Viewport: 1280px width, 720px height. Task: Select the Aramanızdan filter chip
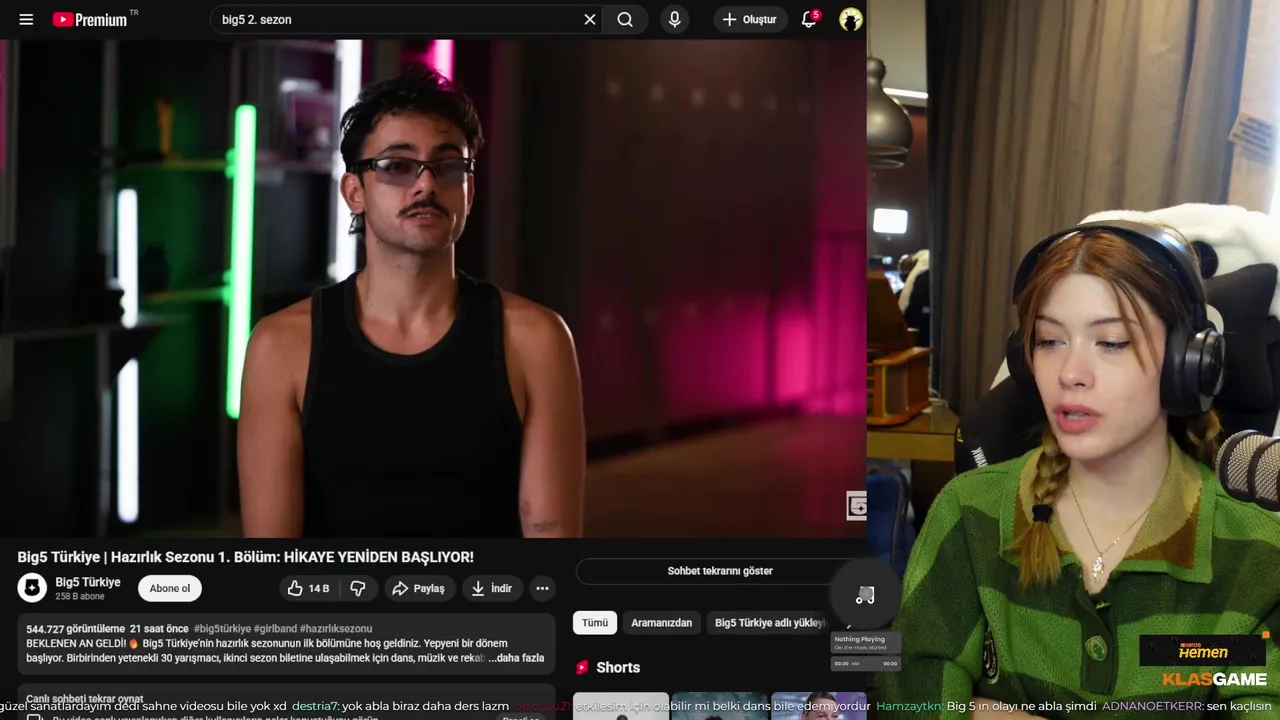661,622
